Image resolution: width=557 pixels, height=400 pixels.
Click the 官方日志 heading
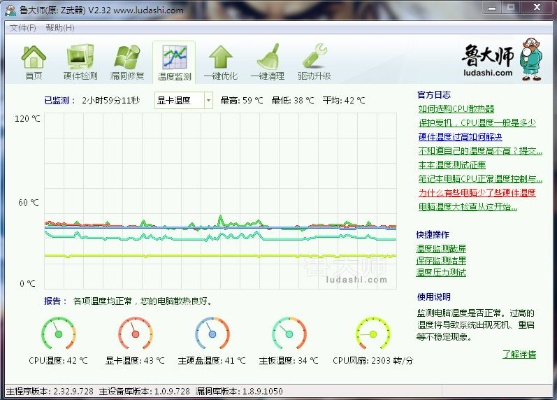(x=434, y=95)
